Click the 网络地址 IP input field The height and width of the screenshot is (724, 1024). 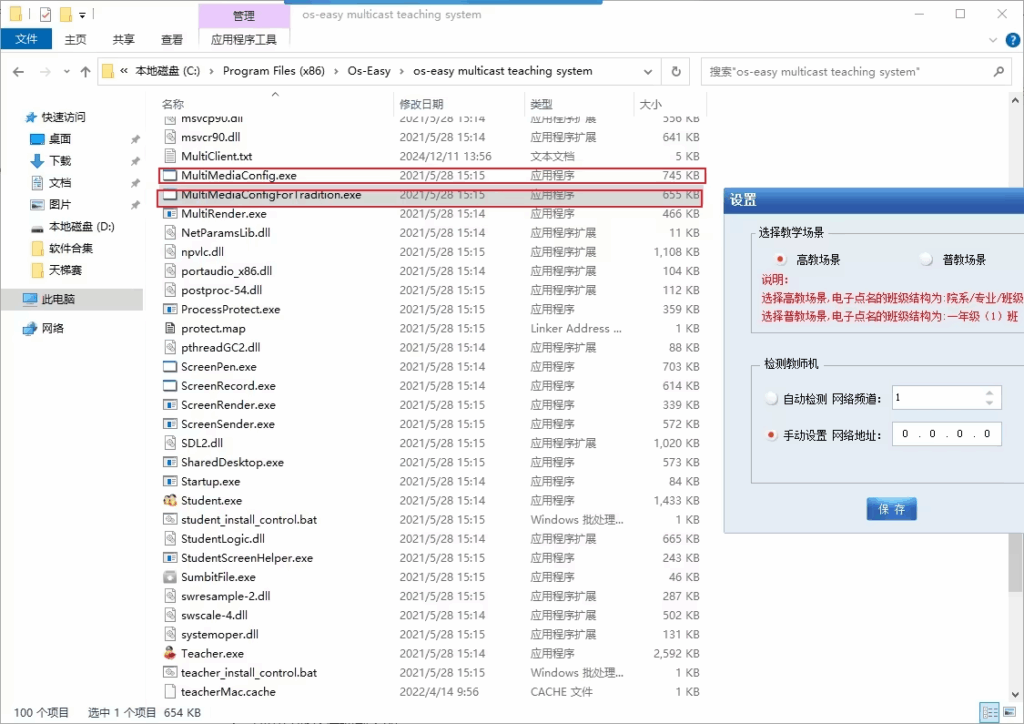pos(945,433)
